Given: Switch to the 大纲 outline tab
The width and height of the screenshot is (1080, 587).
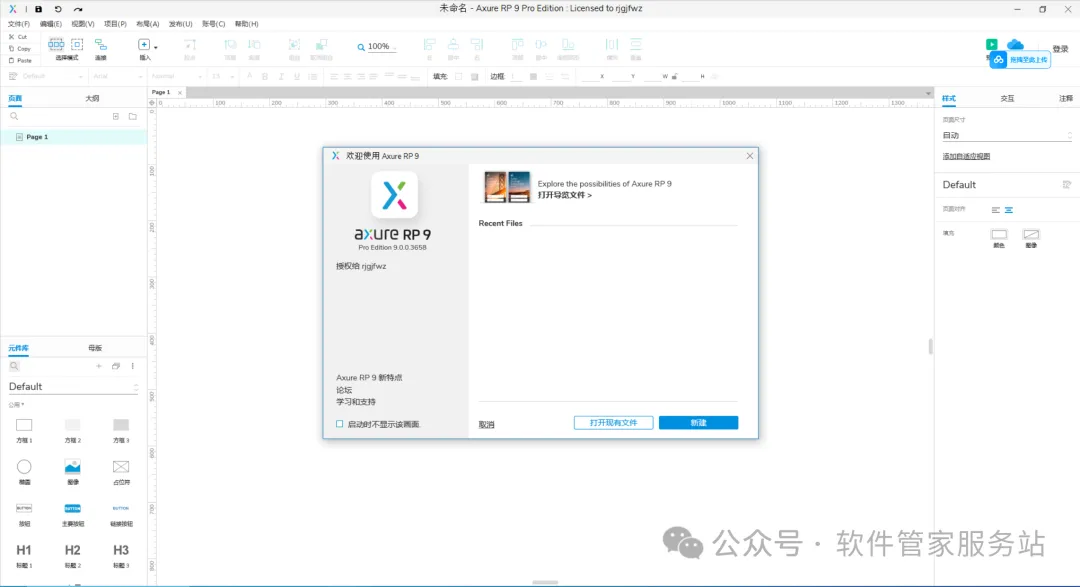Looking at the screenshot, I should tap(92, 99).
